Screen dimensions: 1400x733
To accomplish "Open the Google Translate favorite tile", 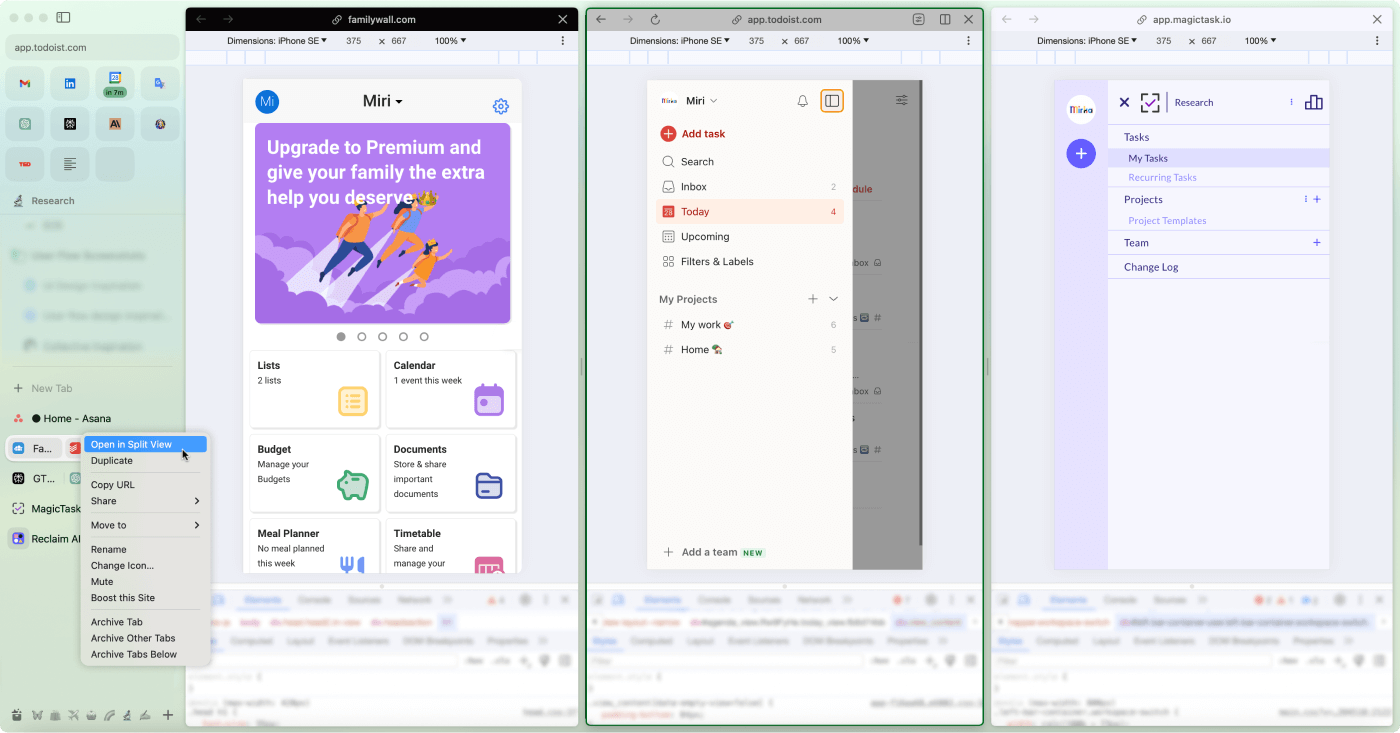I will [x=160, y=84].
